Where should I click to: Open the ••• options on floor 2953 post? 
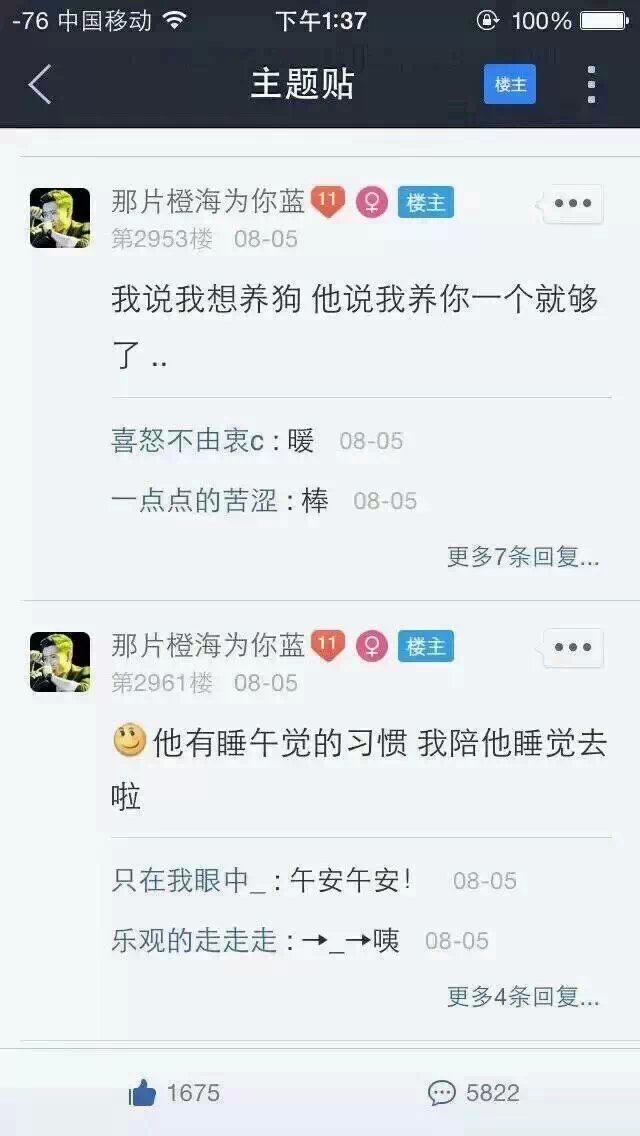[x=573, y=204]
